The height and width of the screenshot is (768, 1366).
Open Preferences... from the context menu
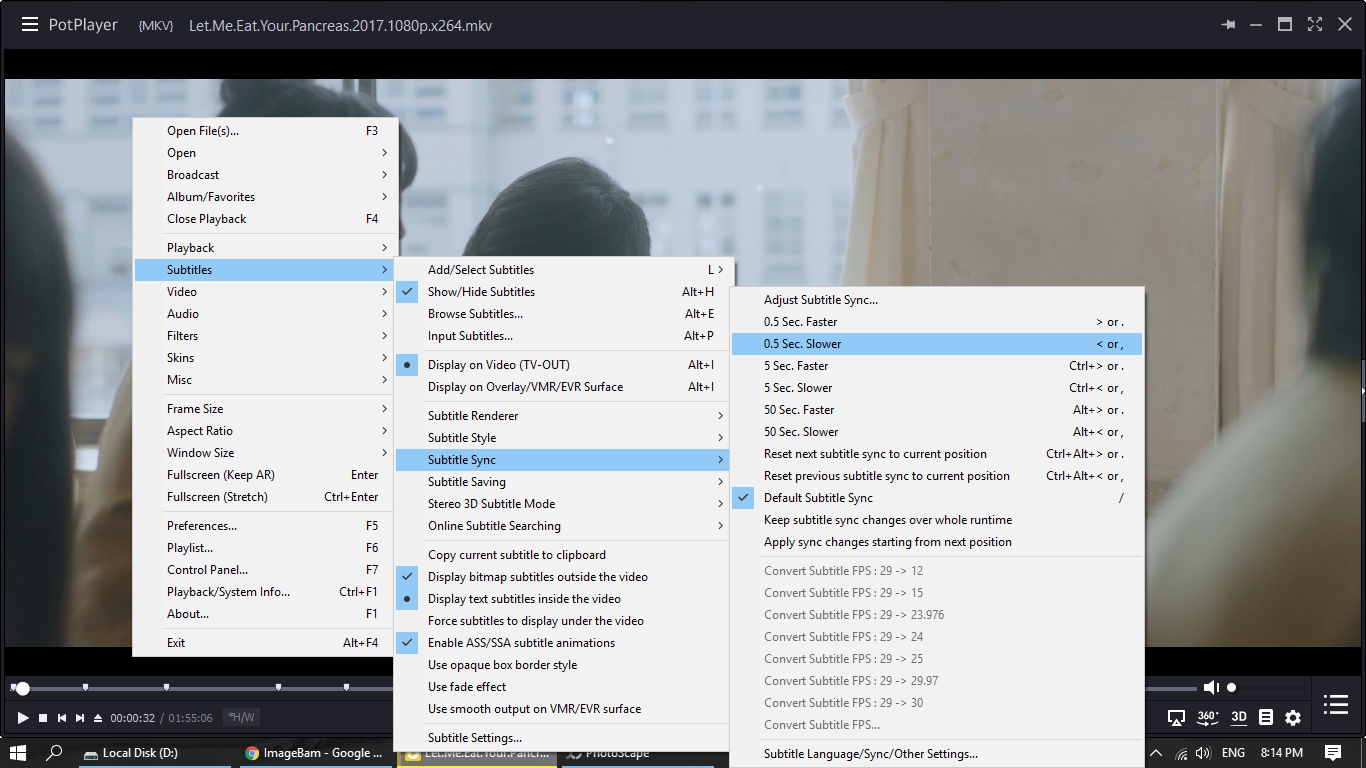[202, 526]
